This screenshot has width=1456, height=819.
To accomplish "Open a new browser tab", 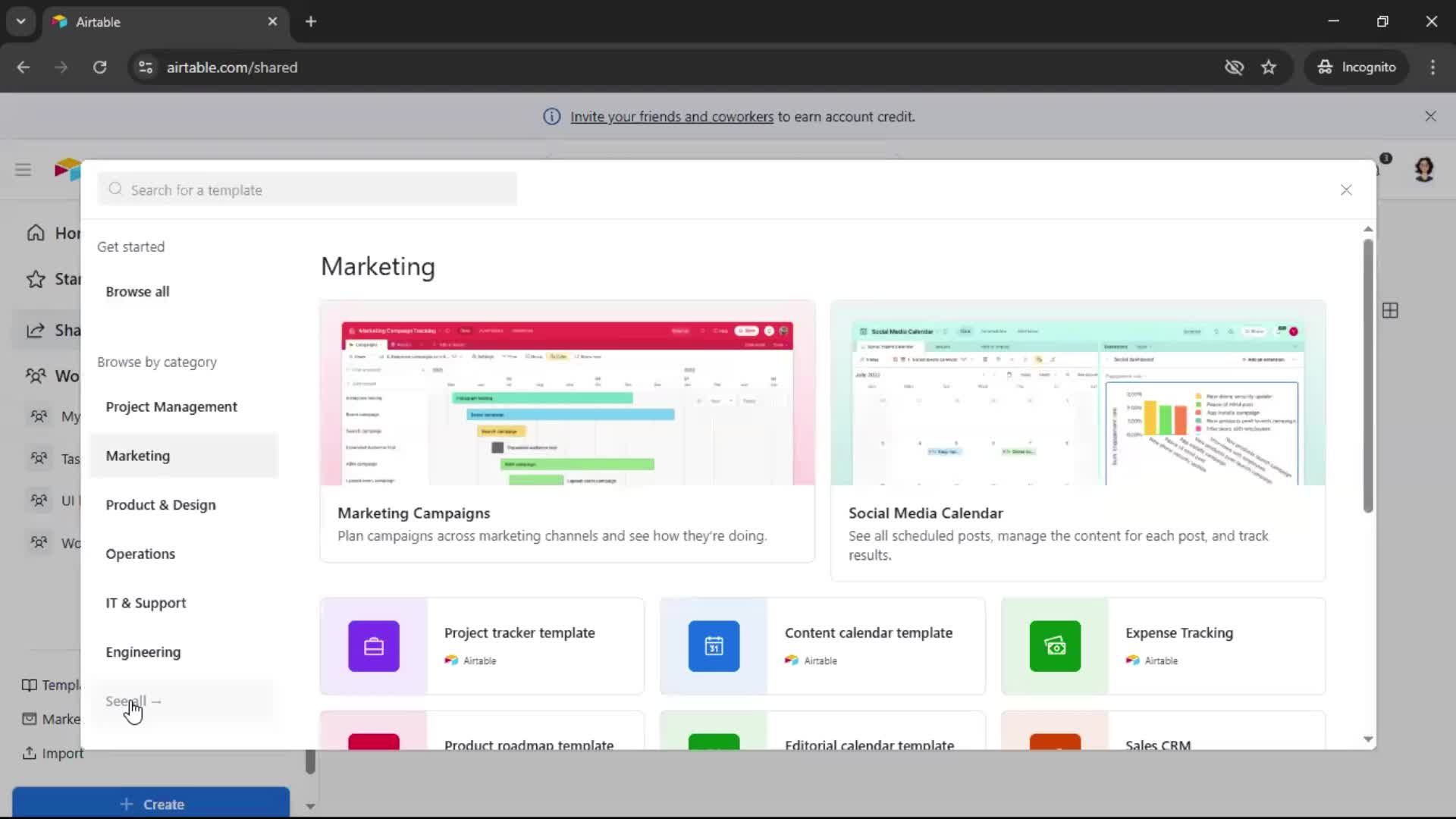I will click(311, 22).
